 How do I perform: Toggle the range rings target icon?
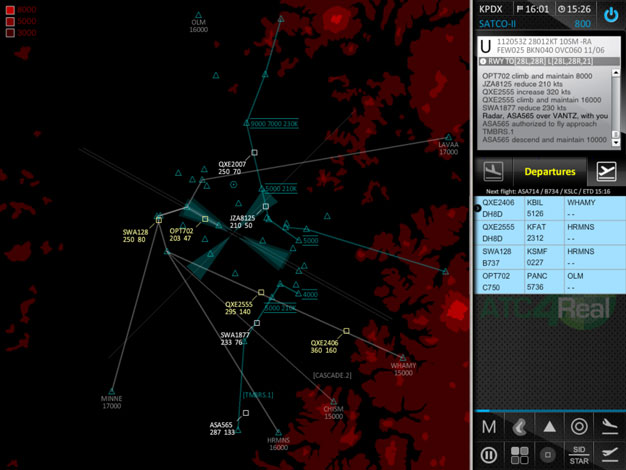[x=579, y=427]
